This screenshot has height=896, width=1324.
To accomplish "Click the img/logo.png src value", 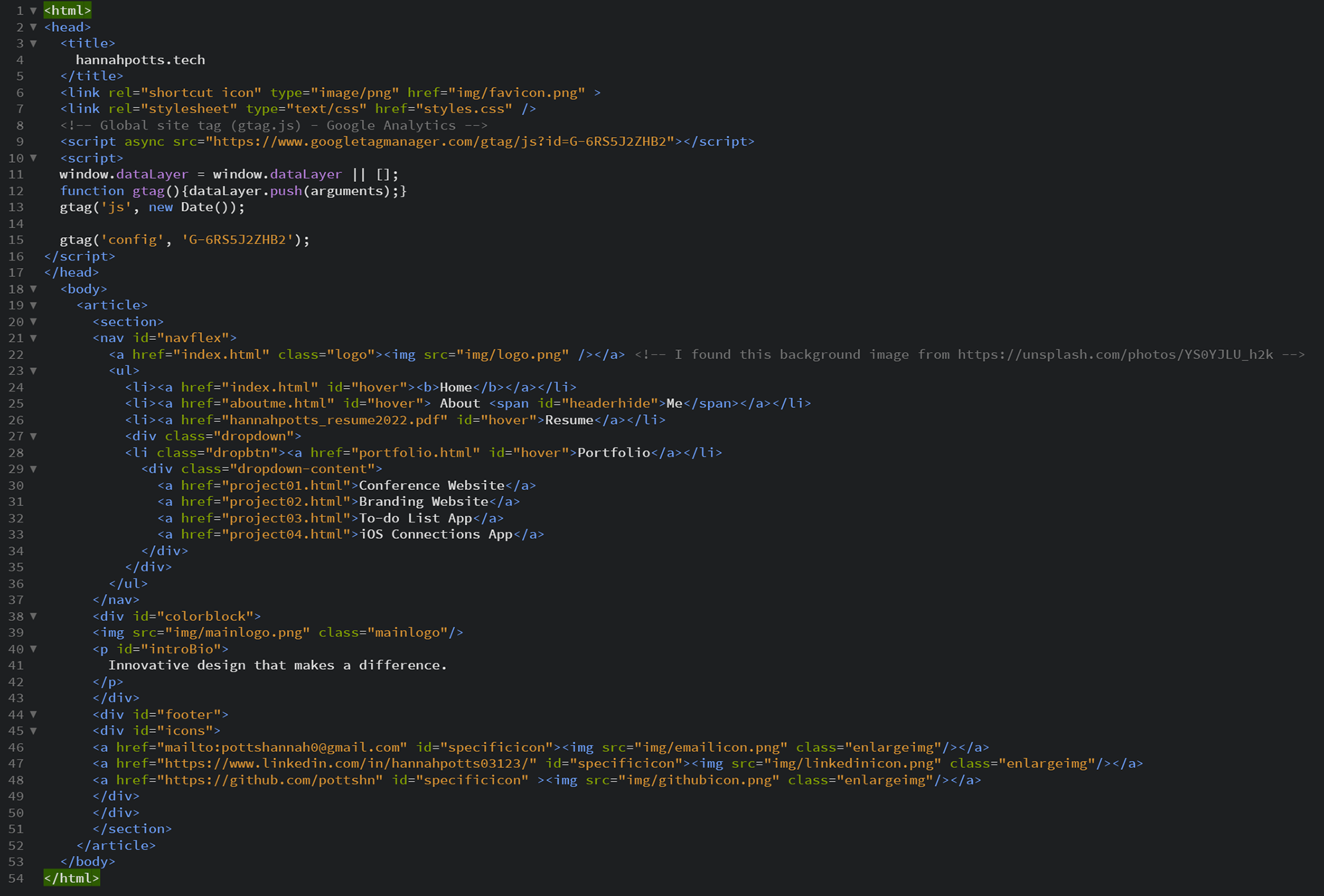I will point(513,354).
